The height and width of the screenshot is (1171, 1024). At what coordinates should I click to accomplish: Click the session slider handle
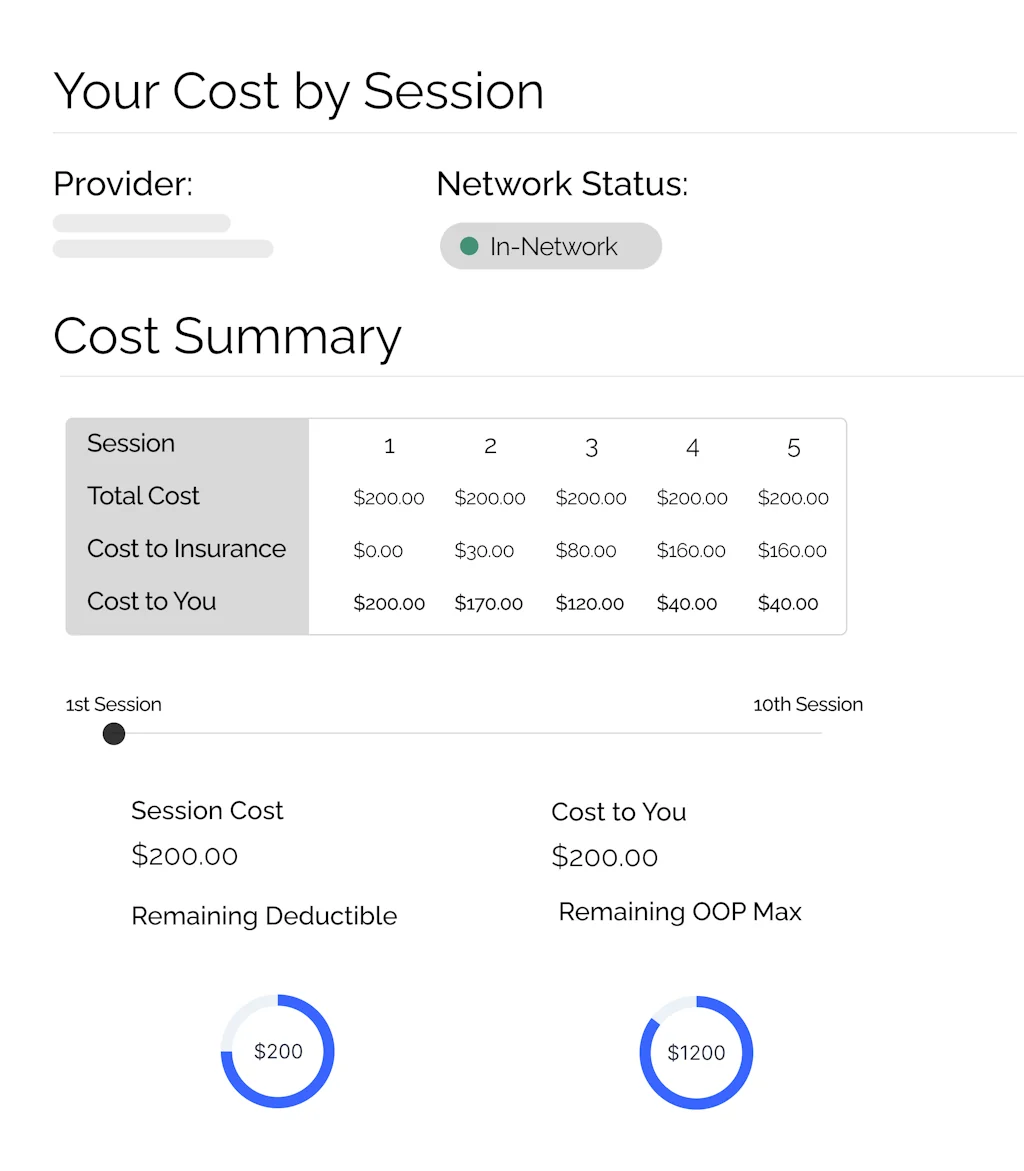114,734
